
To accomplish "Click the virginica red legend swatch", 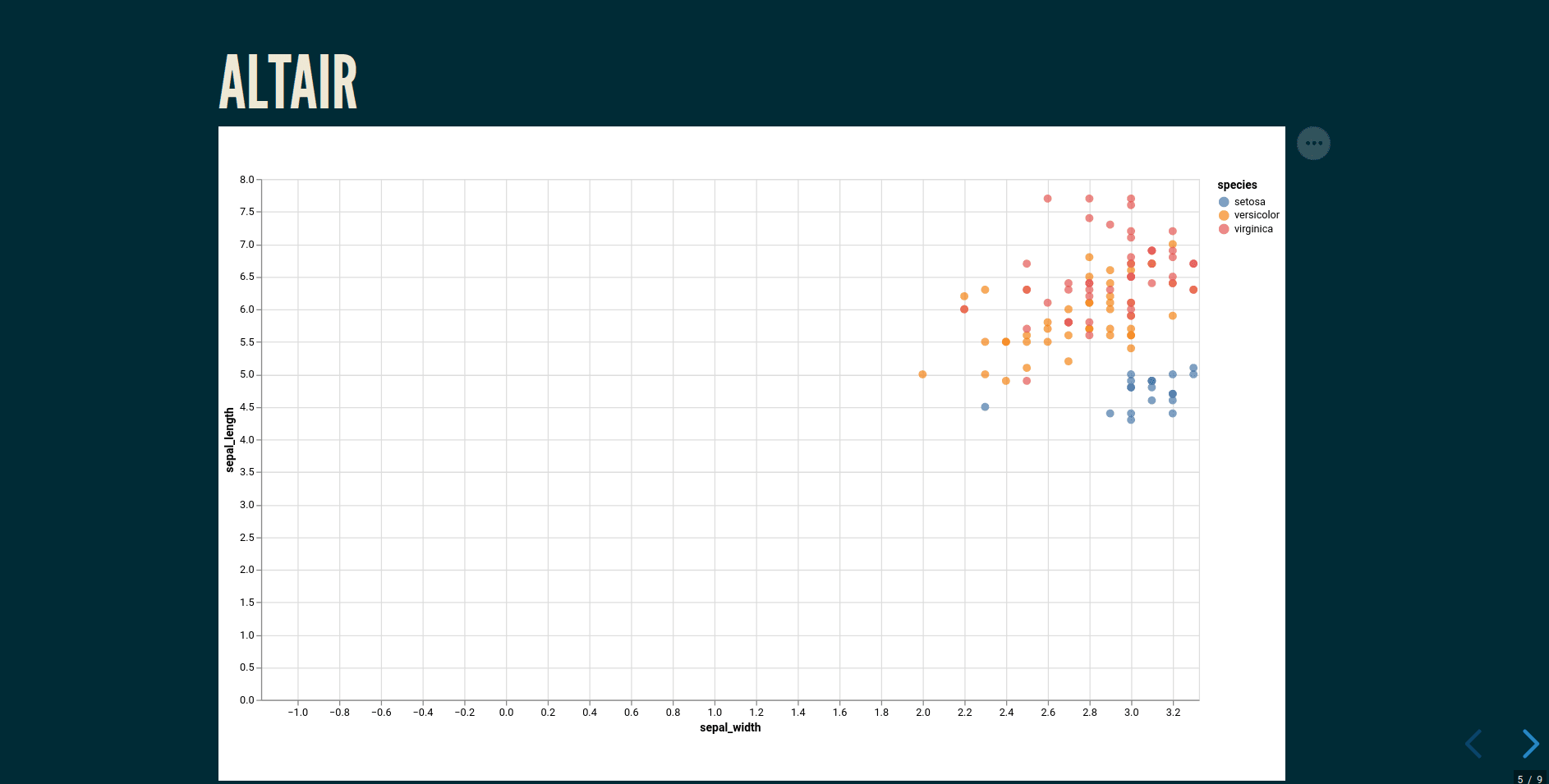I will [x=1224, y=229].
